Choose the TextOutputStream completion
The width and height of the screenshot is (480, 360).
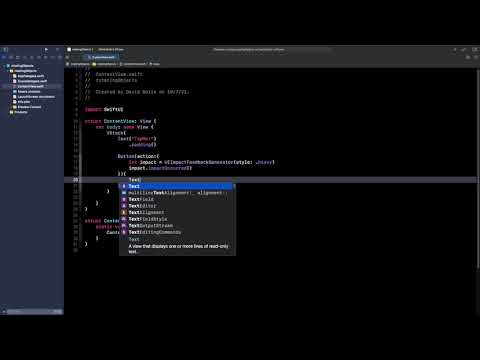tap(176, 226)
